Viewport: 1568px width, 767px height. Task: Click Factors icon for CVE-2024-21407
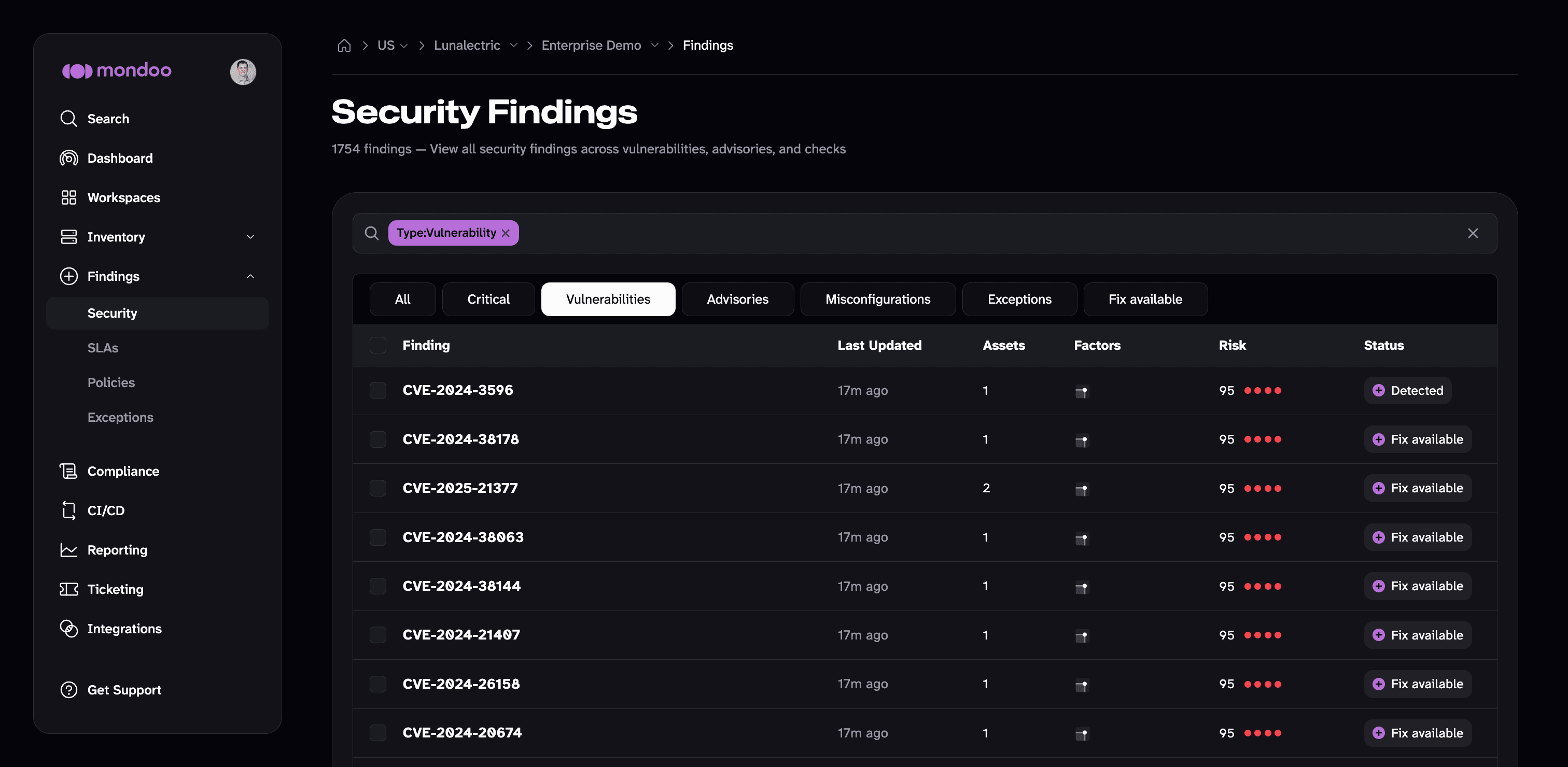click(1082, 636)
